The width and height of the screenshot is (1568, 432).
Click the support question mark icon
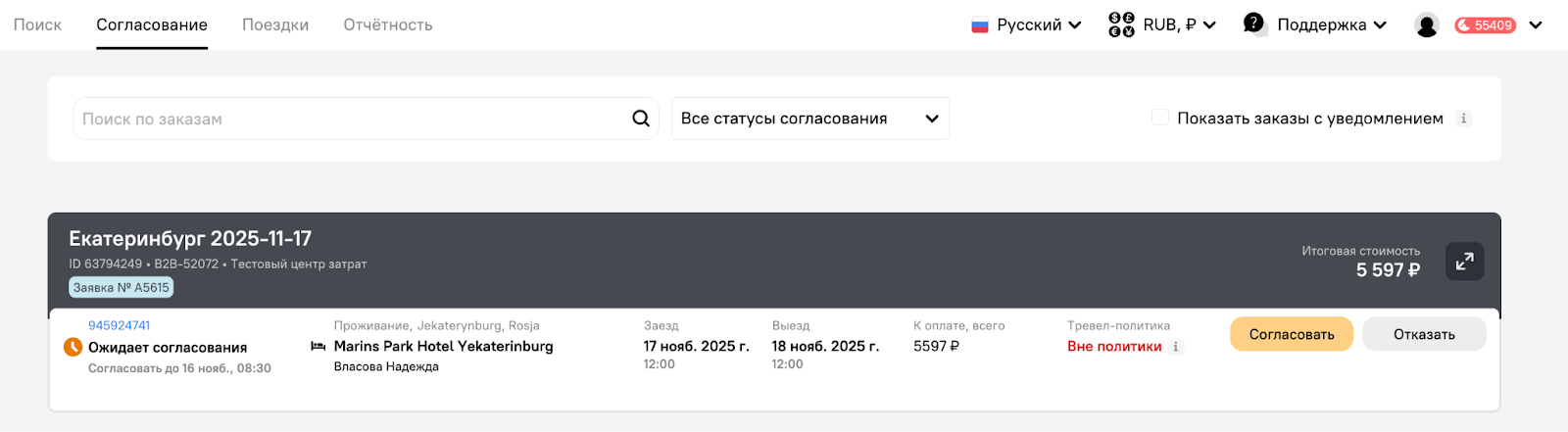[1254, 24]
